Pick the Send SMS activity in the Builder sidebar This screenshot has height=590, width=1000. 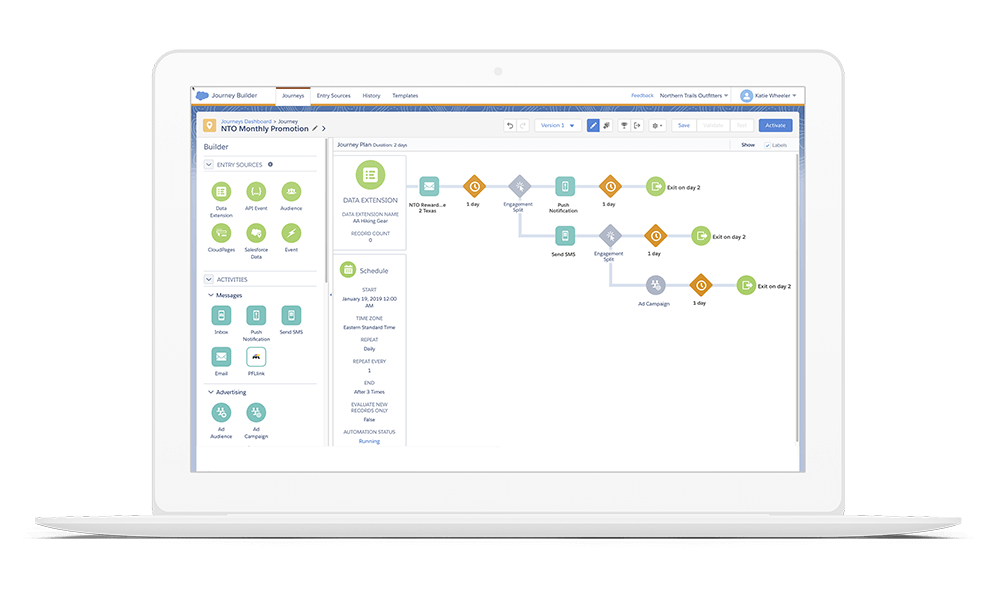coord(291,316)
